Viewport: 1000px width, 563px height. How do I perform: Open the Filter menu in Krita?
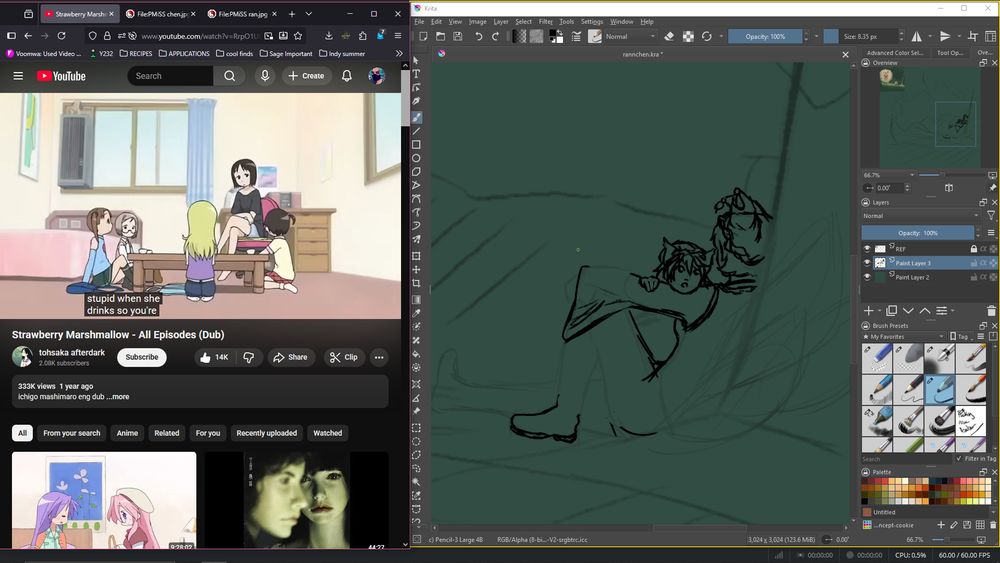point(545,22)
